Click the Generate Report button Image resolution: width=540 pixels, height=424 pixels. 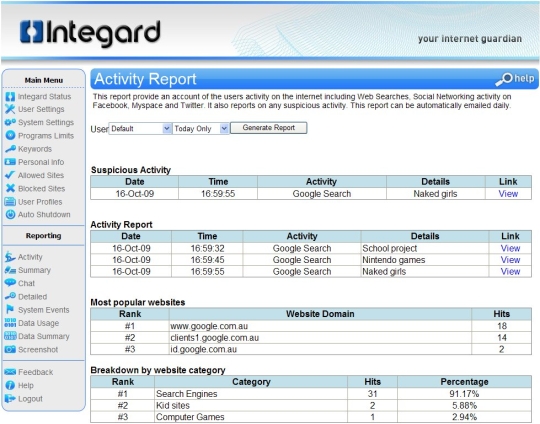pos(269,128)
